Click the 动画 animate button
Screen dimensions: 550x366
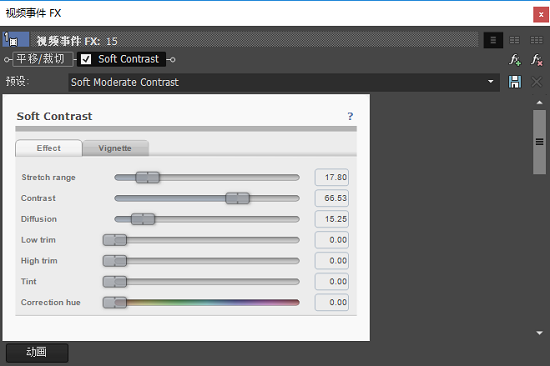click(37, 352)
